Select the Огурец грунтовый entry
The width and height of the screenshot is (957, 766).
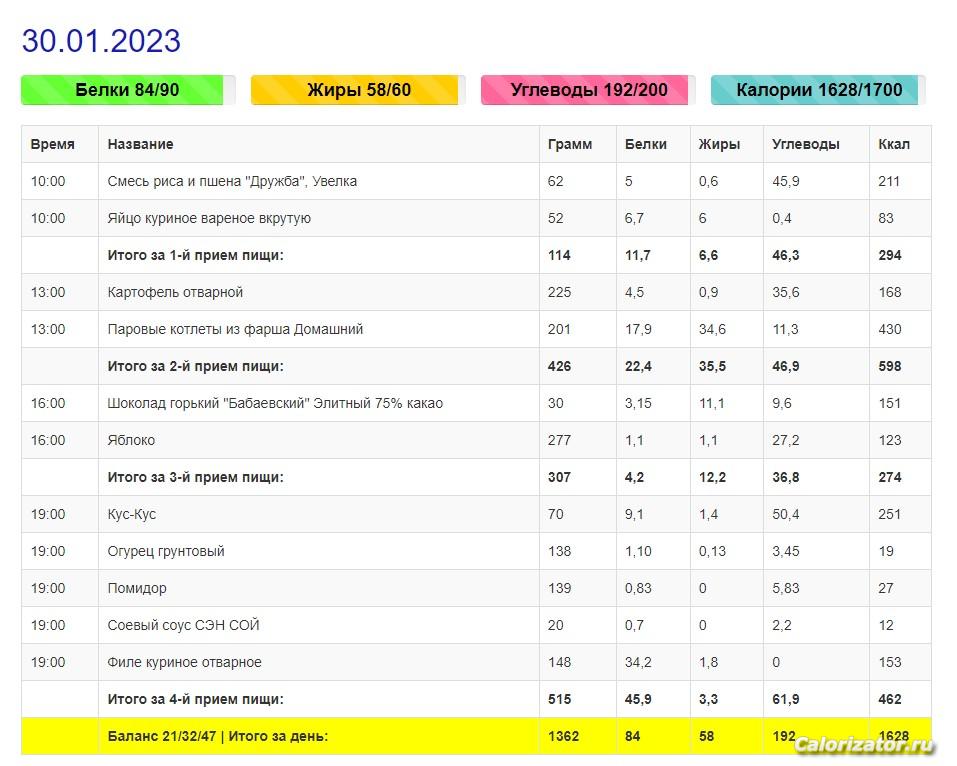point(166,551)
